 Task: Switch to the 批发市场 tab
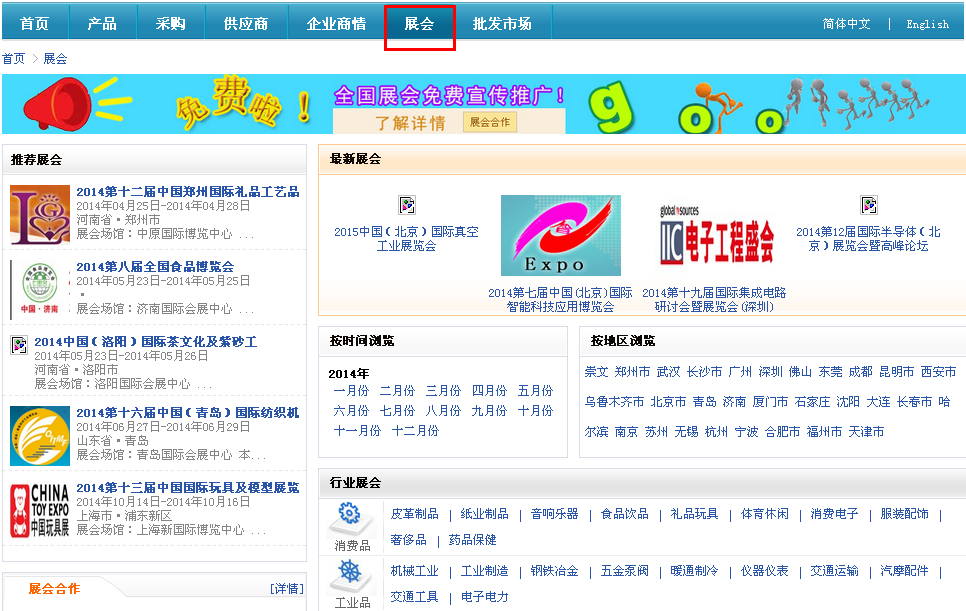[505, 21]
